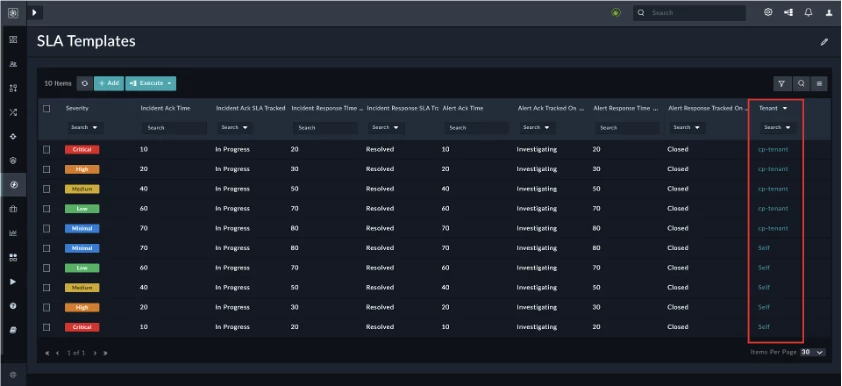Viewport: 842px width, 386px height.
Task: Open the four-squares widgets sidebar icon
Action: coord(13,257)
